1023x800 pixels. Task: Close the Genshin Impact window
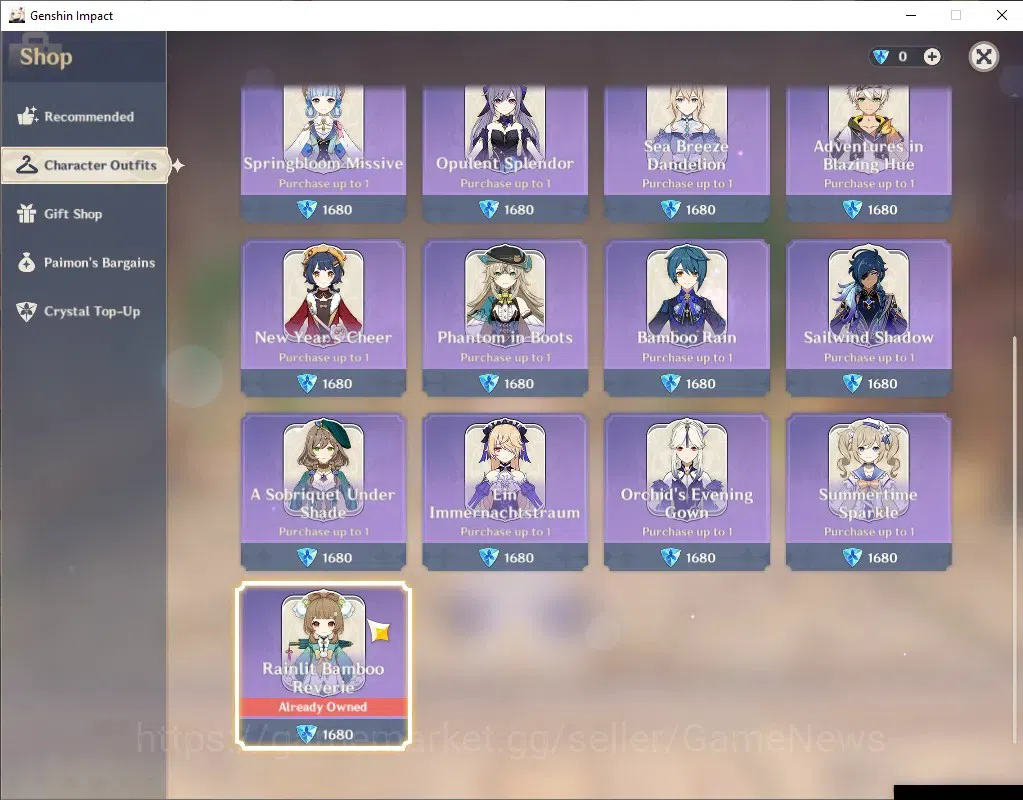pyautogui.click(x=1001, y=15)
